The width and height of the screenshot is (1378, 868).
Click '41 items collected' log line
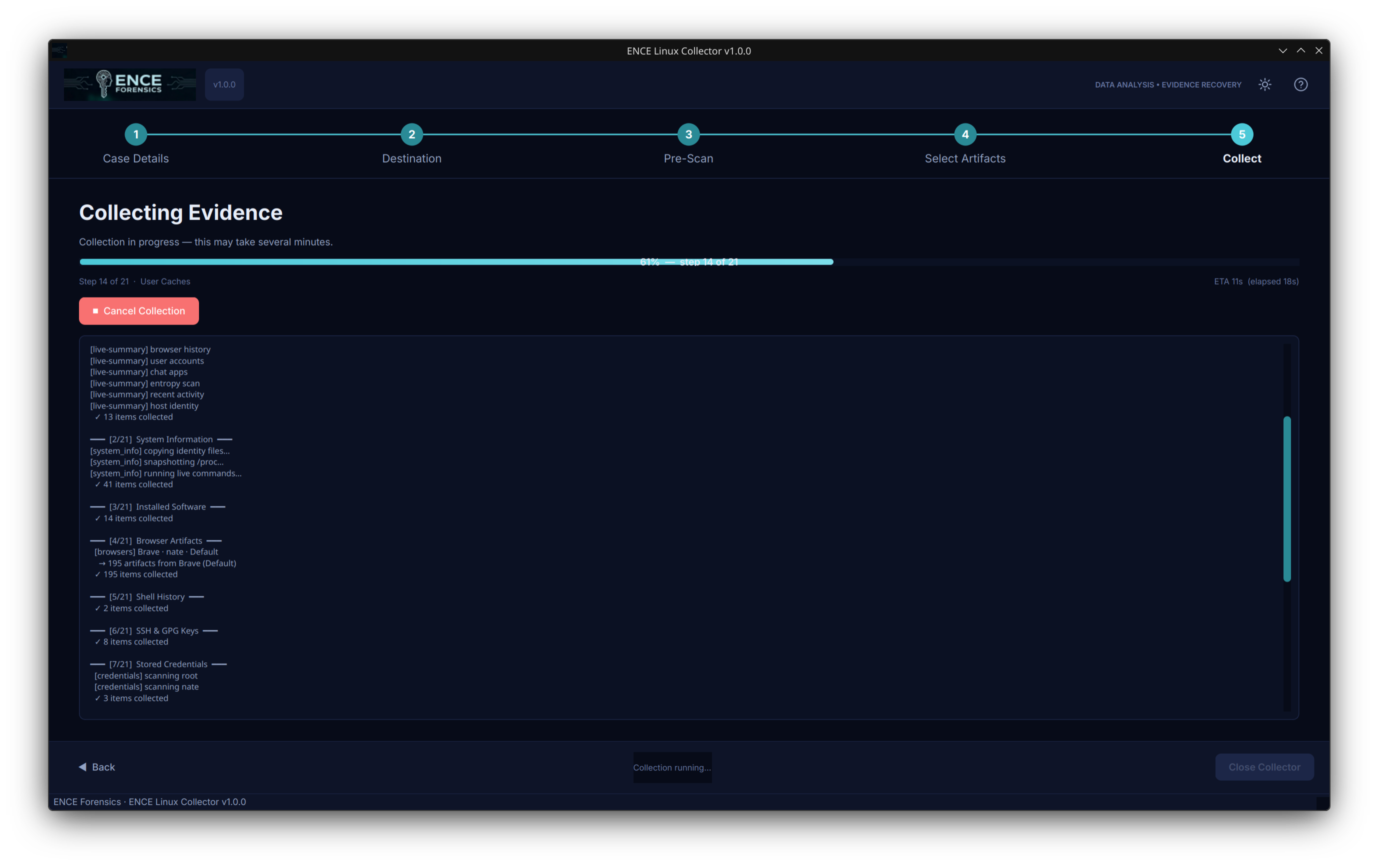[x=133, y=484]
